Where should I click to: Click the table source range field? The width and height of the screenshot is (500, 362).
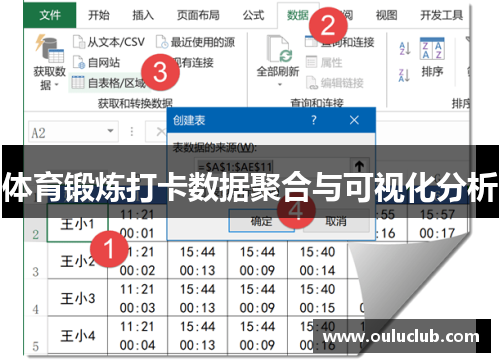pyautogui.click(x=273, y=166)
